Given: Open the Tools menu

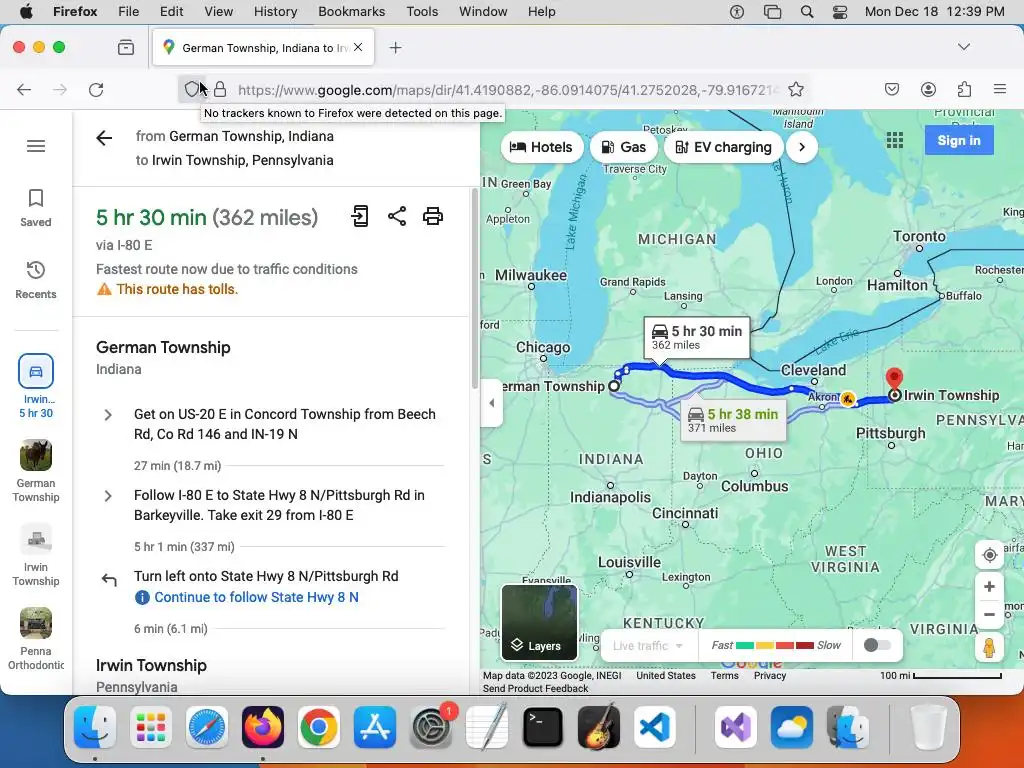Looking at the screenshot, I should point(422,12).
